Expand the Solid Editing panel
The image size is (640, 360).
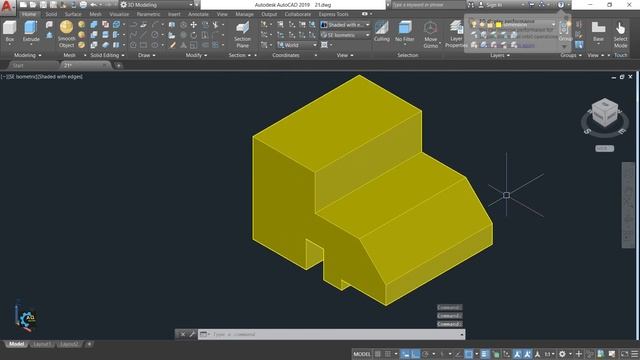(107, 55)
